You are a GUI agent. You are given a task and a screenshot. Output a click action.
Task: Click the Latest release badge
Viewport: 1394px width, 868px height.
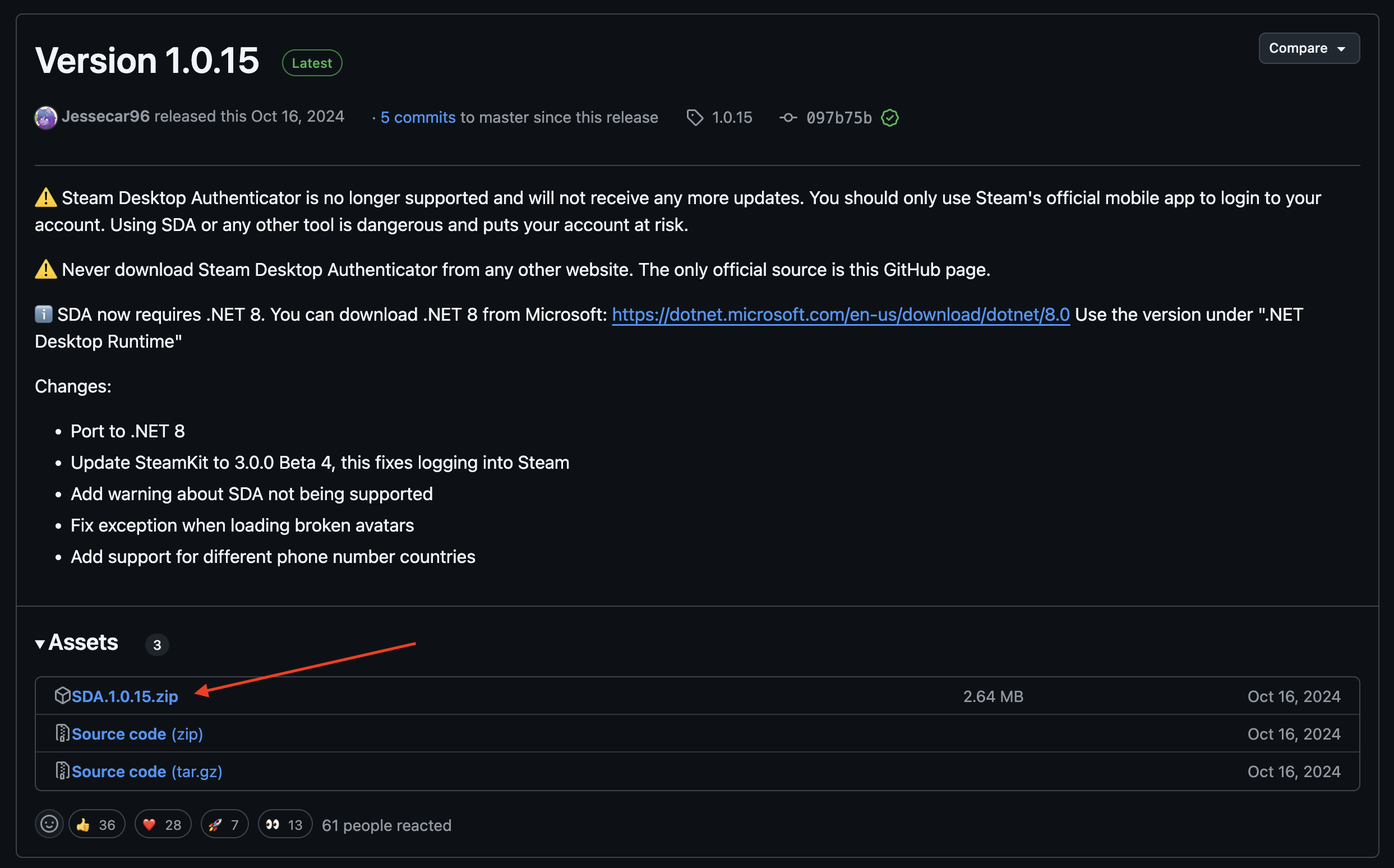(x=312, y=63)
